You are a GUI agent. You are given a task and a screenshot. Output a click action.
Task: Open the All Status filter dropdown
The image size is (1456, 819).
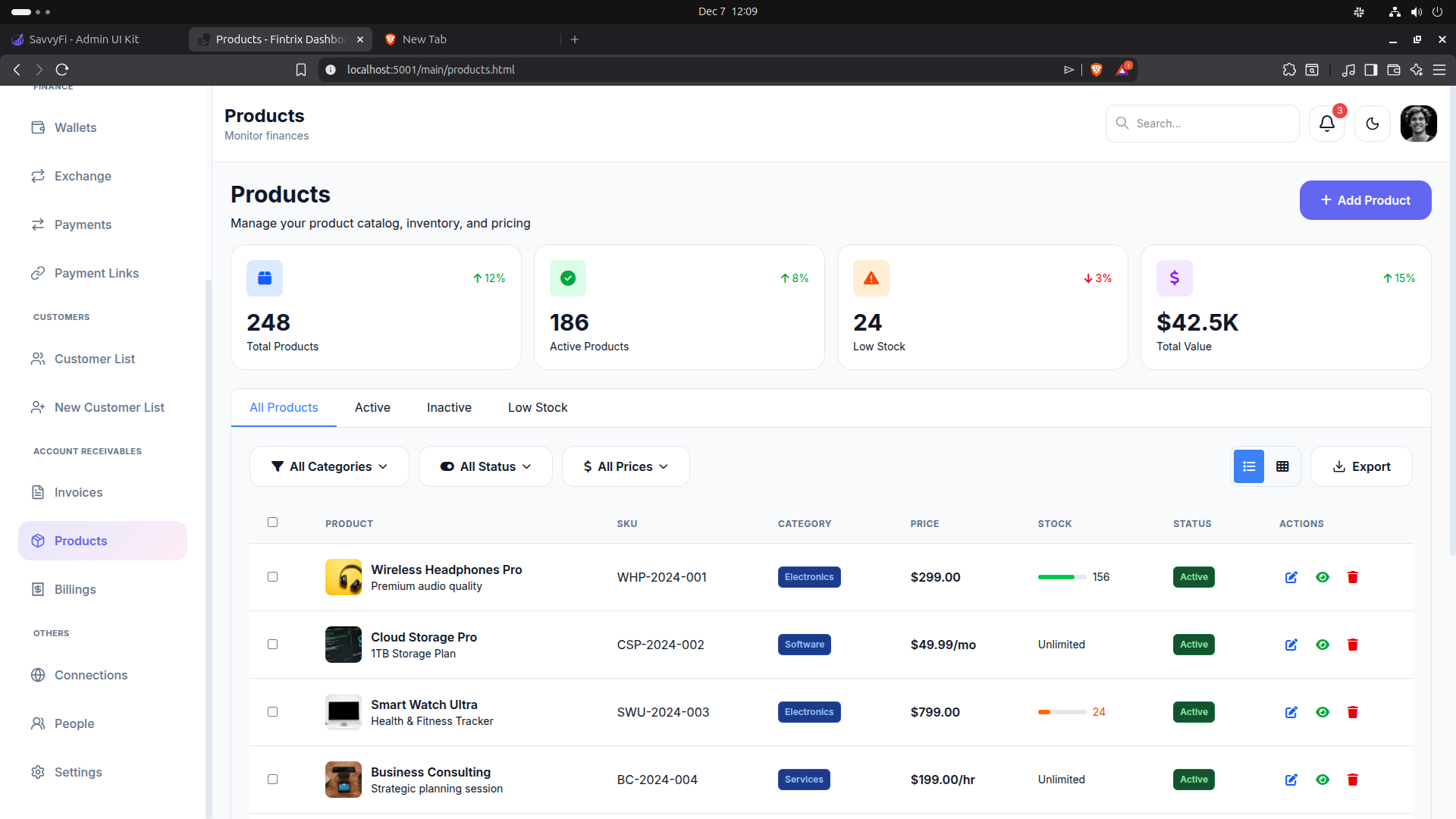485,466
